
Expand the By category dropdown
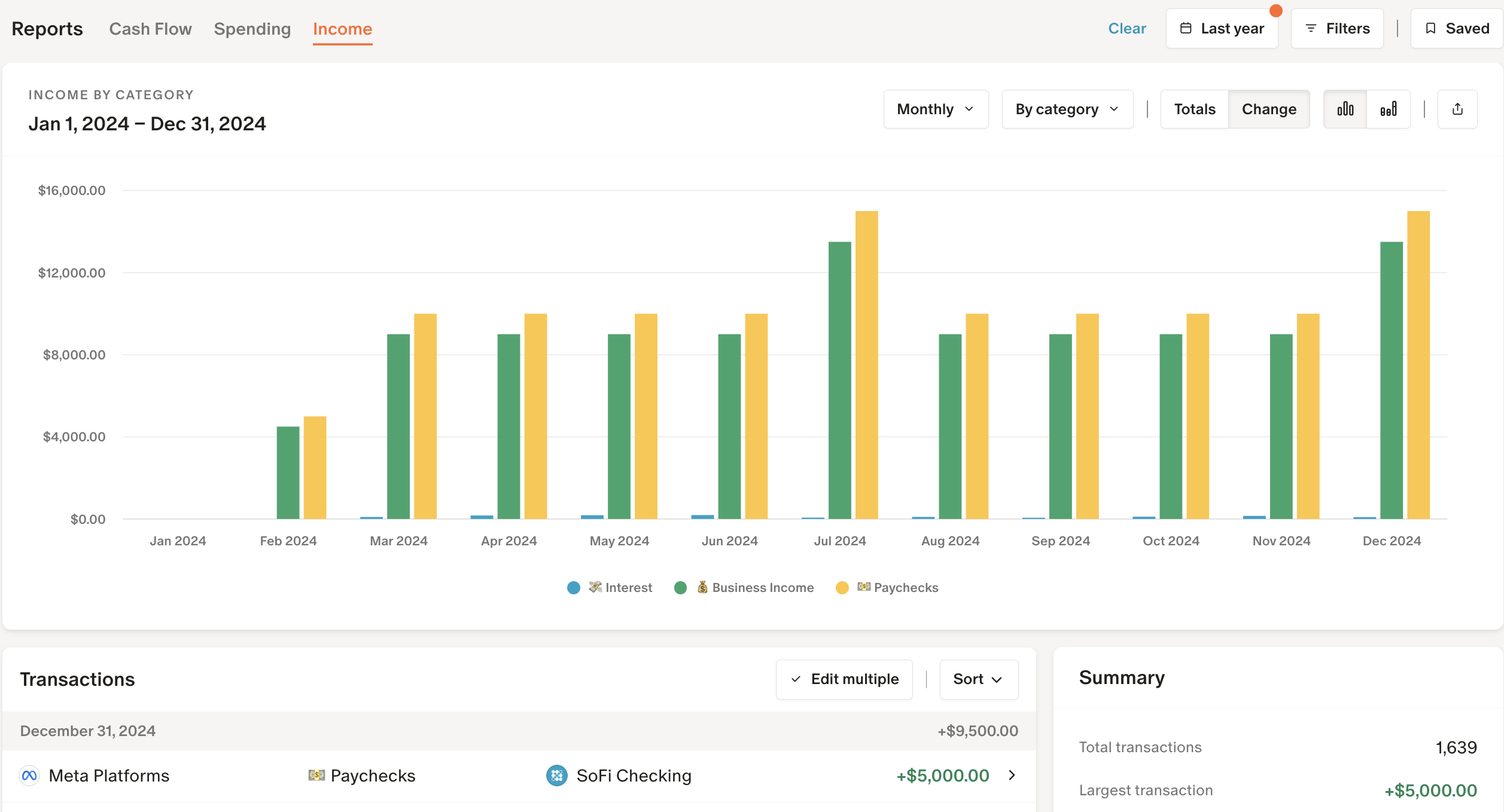pos(1067,109)
